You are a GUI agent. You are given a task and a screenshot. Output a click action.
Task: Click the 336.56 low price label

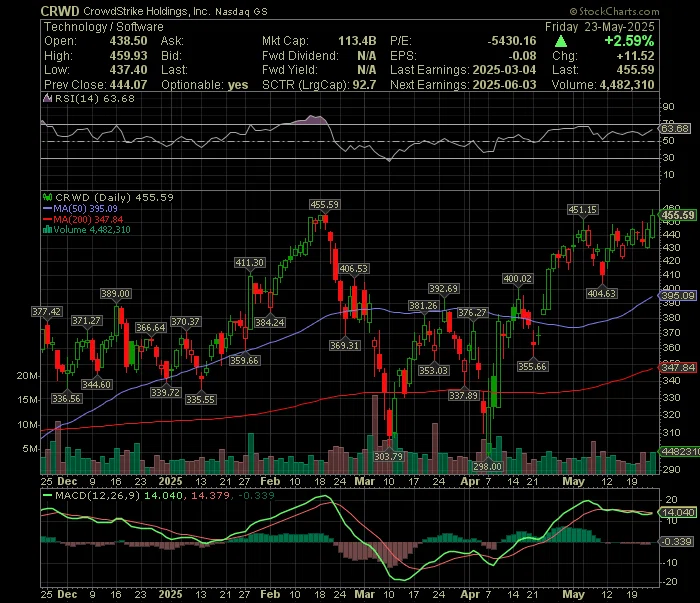(67, 398)
